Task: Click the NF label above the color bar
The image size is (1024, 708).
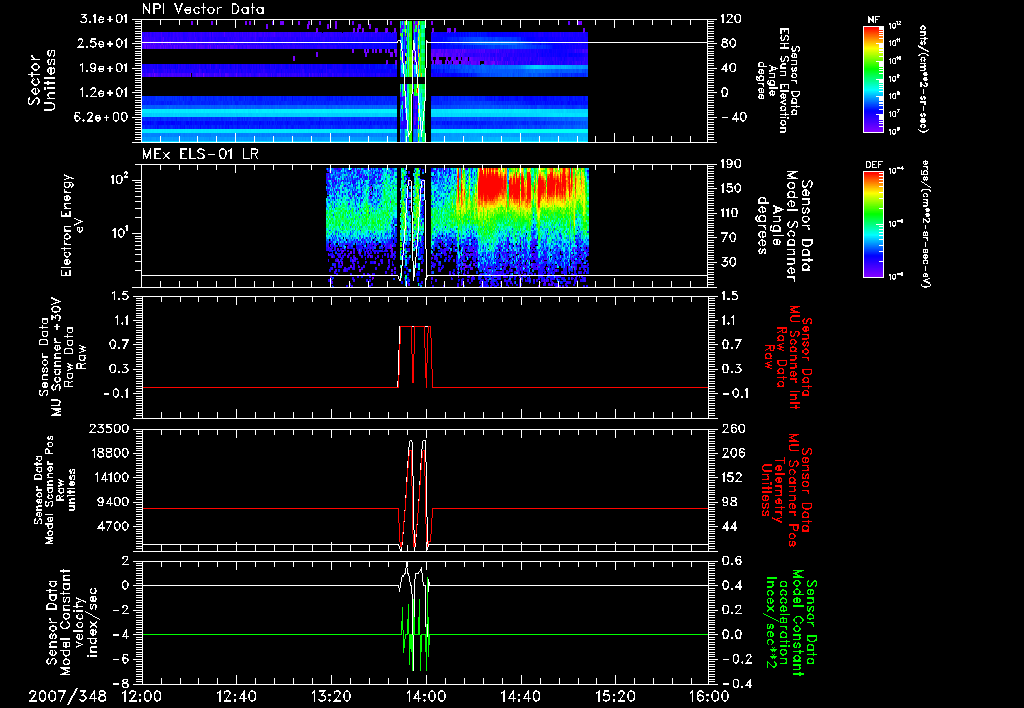Action: click(x=874, y=20)
